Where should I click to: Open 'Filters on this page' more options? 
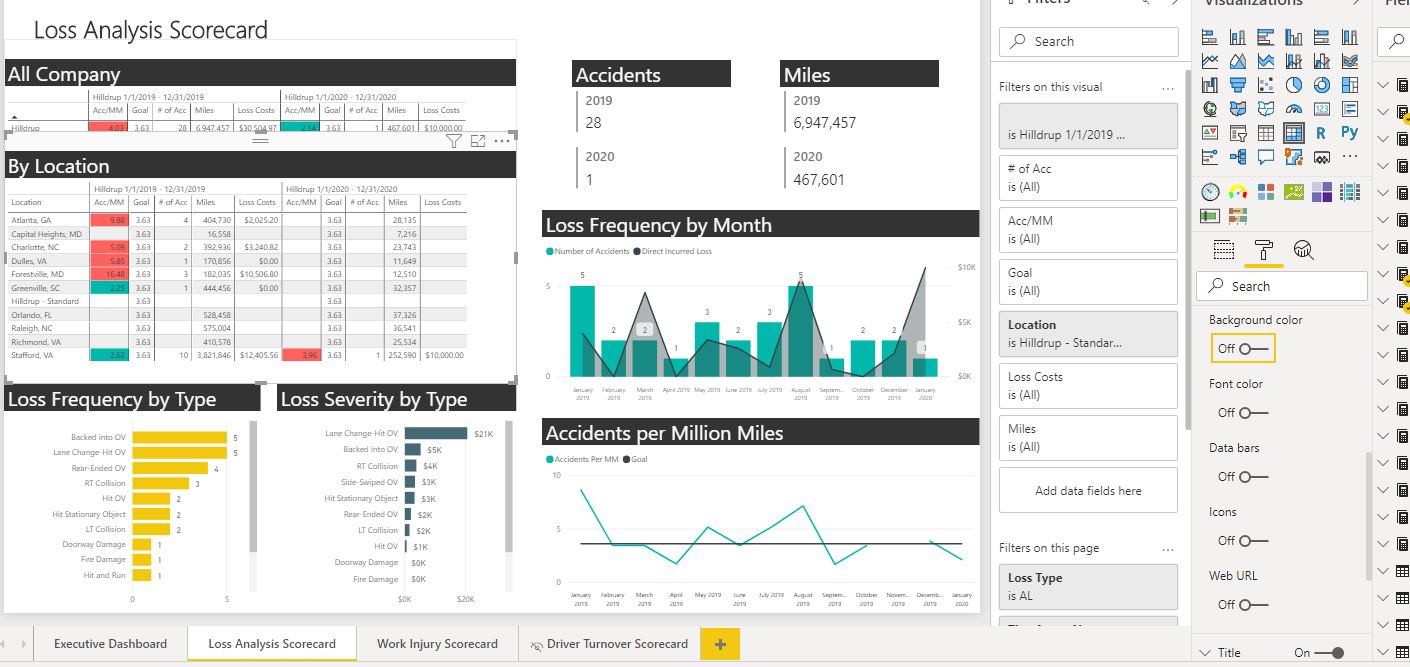(1167, 549)
